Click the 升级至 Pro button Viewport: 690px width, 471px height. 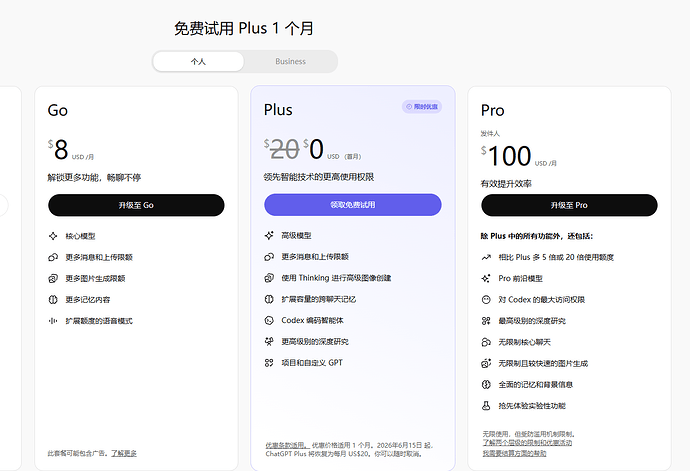569,205
